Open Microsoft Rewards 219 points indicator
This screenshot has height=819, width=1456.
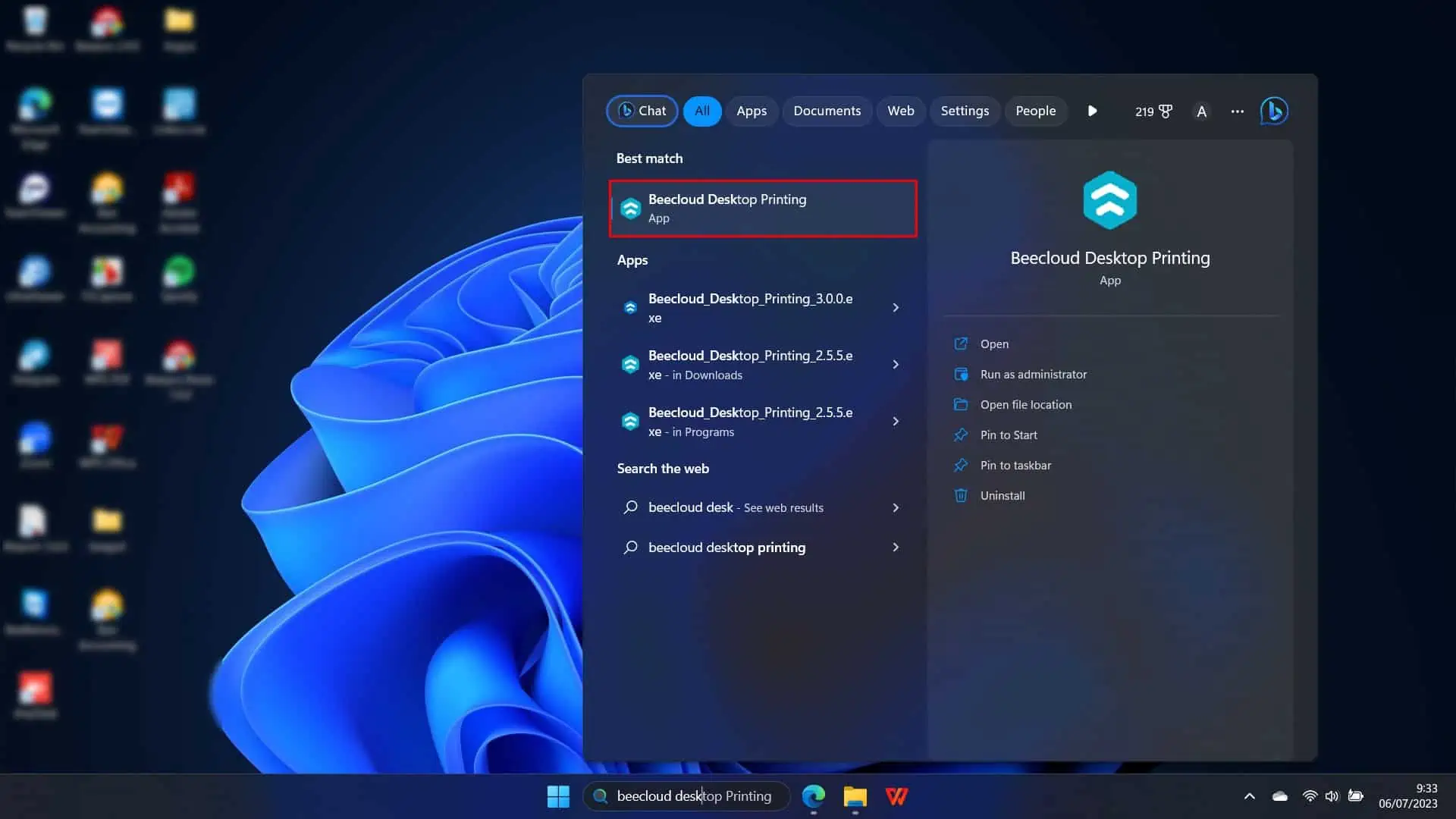click(x=1153, y=111)
